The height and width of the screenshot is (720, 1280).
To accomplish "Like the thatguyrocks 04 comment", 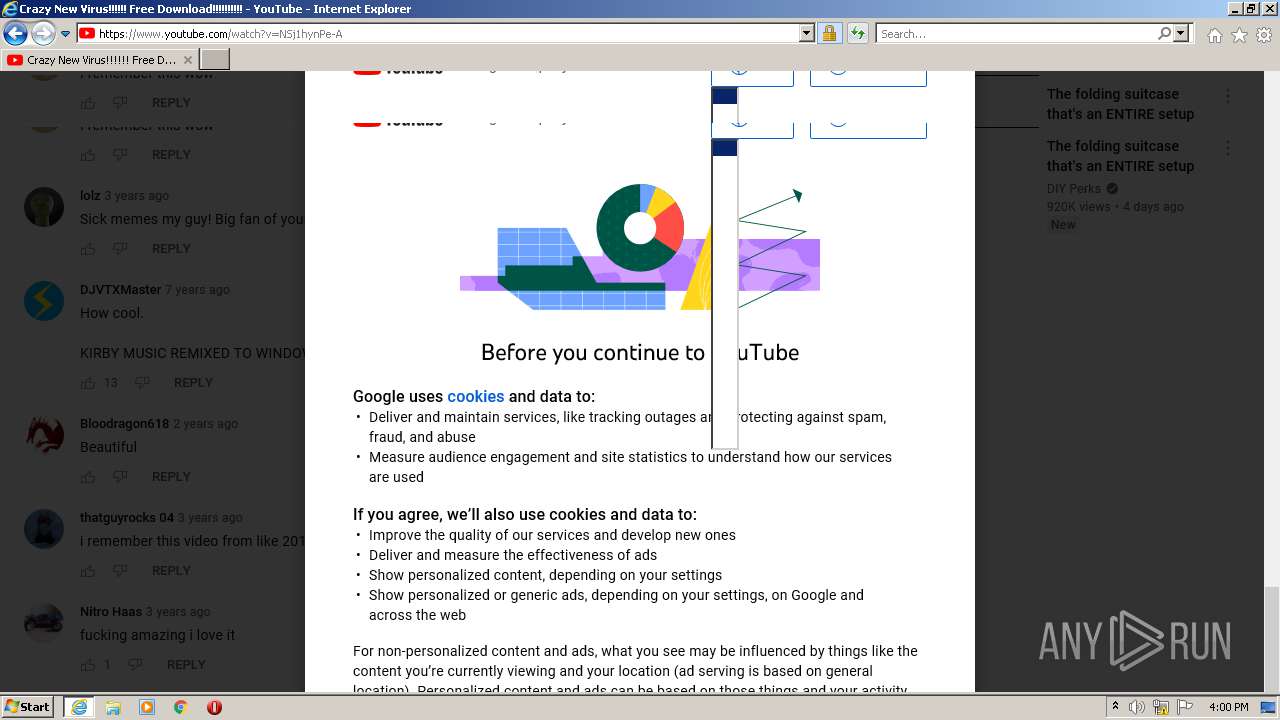I will coord(88,571).
